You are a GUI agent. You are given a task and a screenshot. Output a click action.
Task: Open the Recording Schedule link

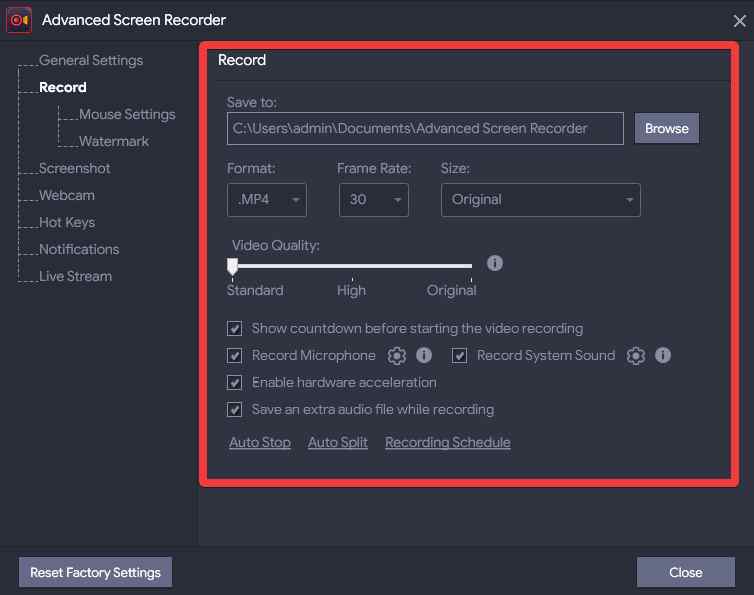[448, 443]
